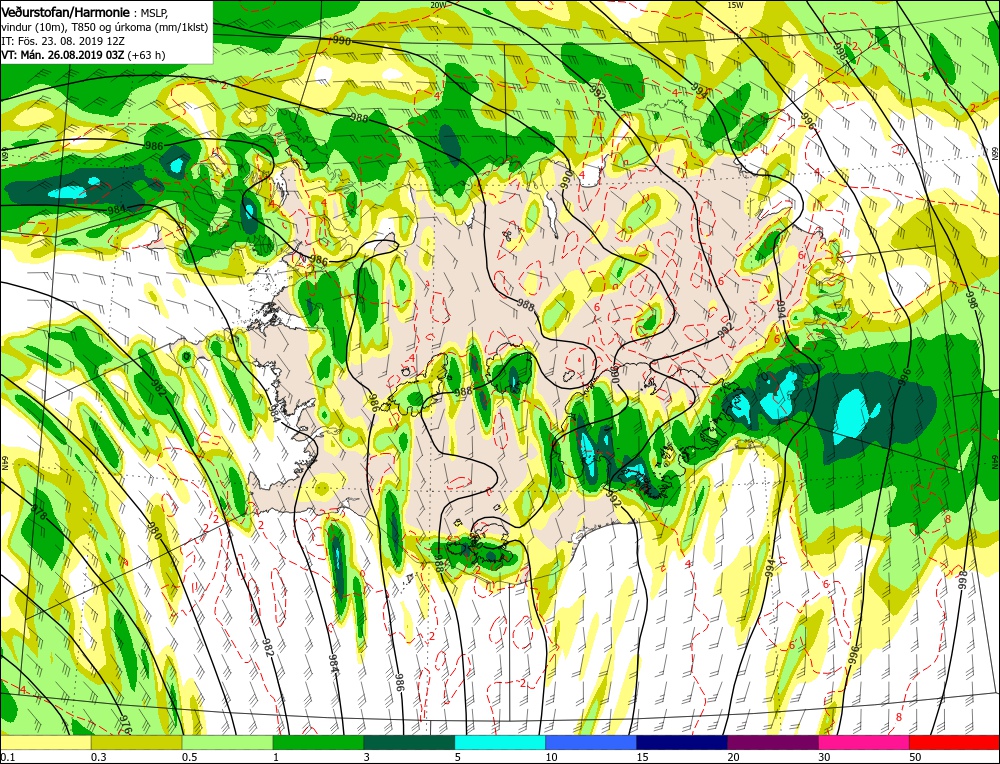Screen dimensions: 1000x764
Task: Click the 'Veðurstofan/Harmonie' title text
Action: pos(66,13)
